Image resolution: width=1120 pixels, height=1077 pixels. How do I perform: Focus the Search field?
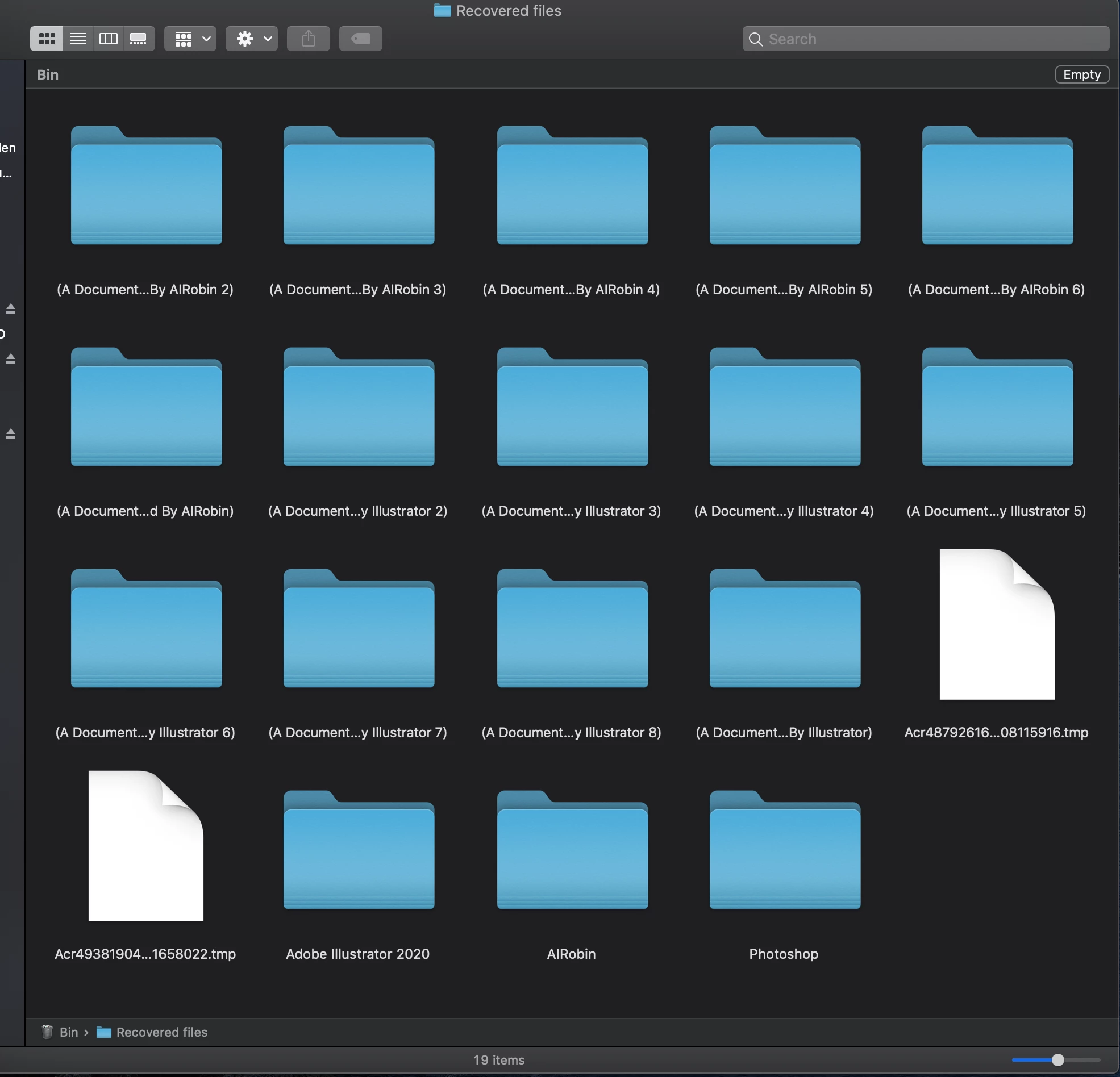coord(926,39)
